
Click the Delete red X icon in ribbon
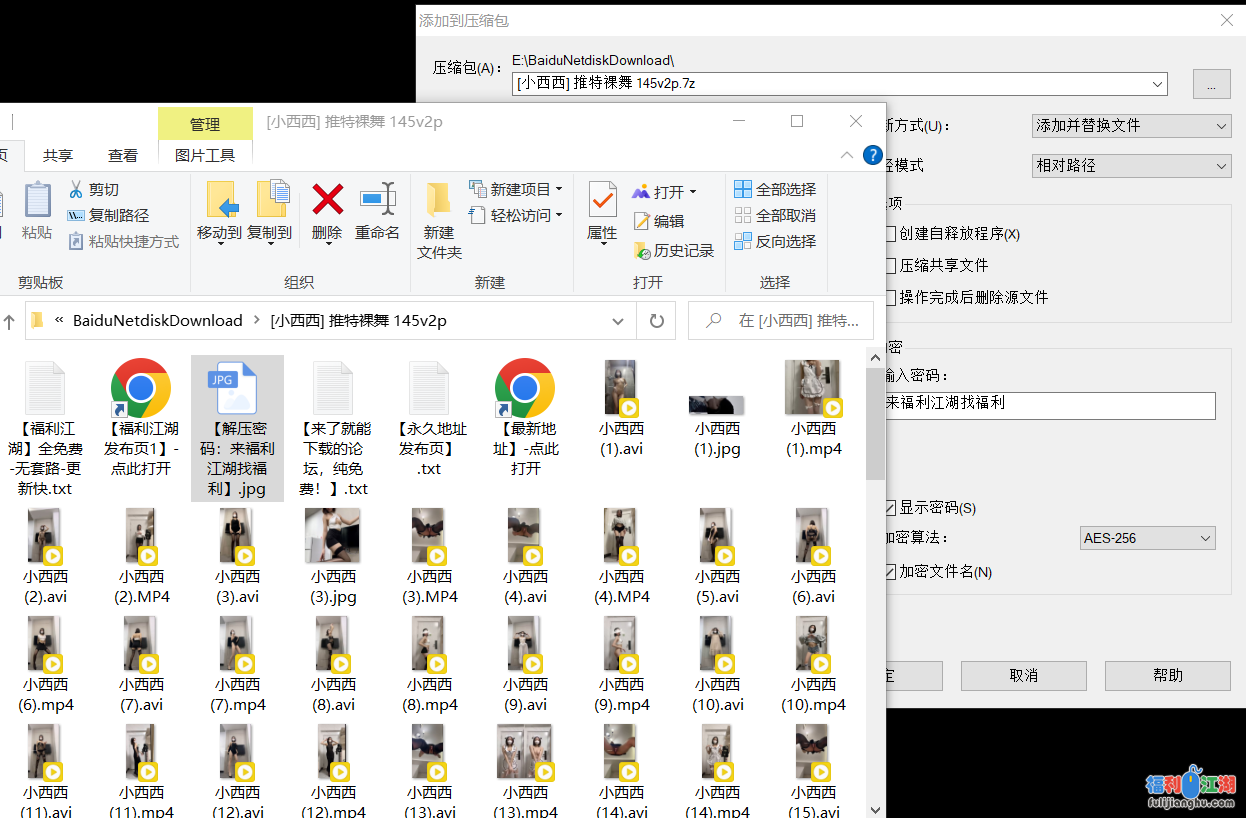tap(327, 200)
